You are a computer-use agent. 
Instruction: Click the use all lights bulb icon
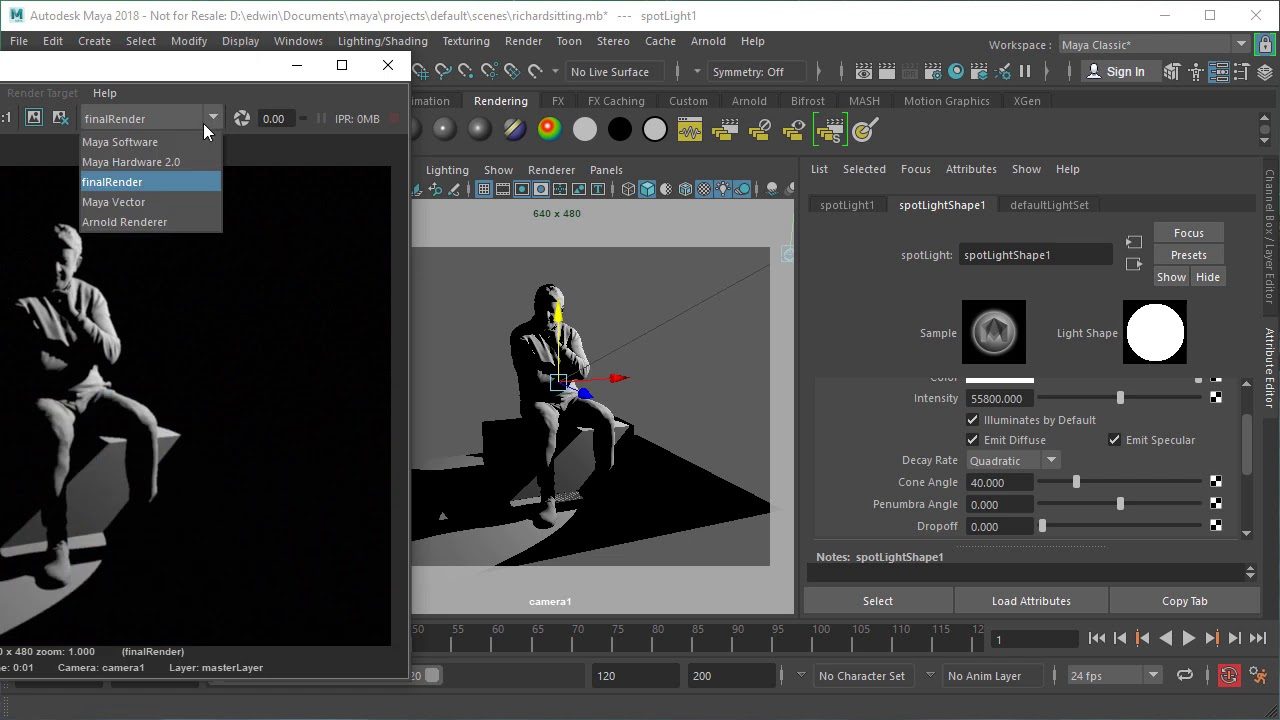(722, 189)
